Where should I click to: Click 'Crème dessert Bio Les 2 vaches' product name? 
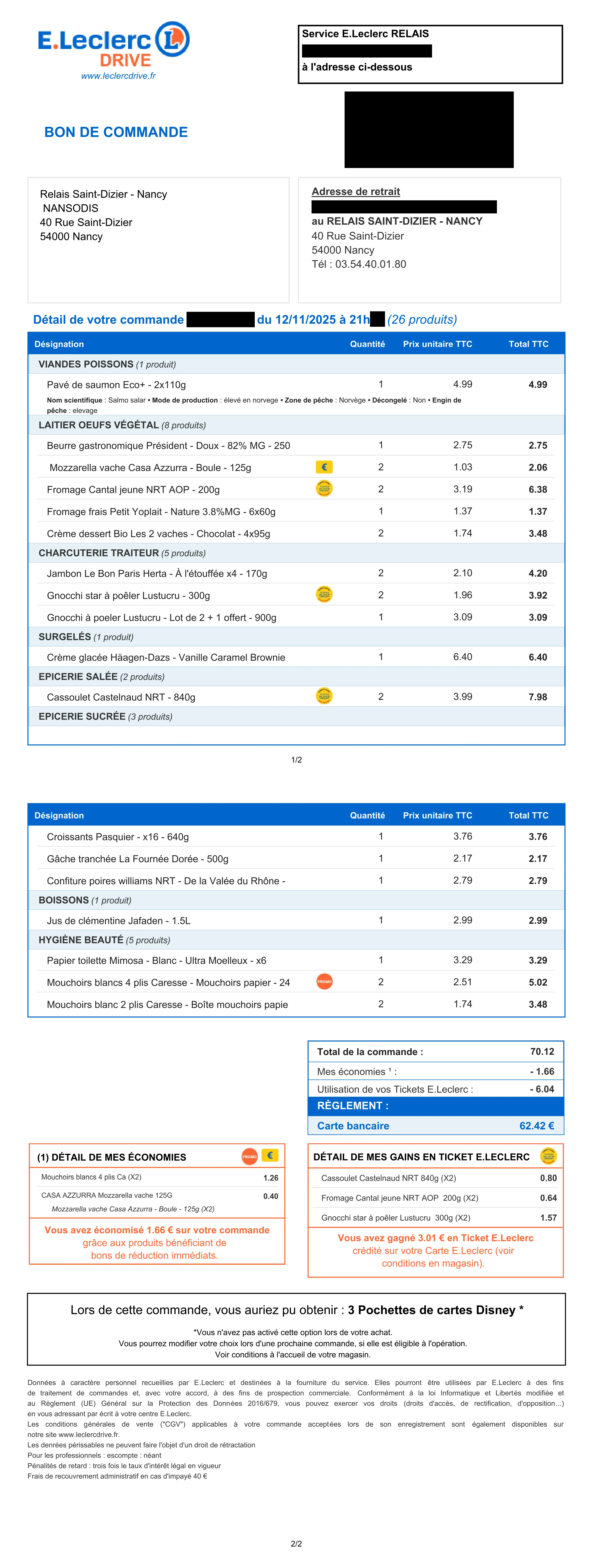point(158,534)
